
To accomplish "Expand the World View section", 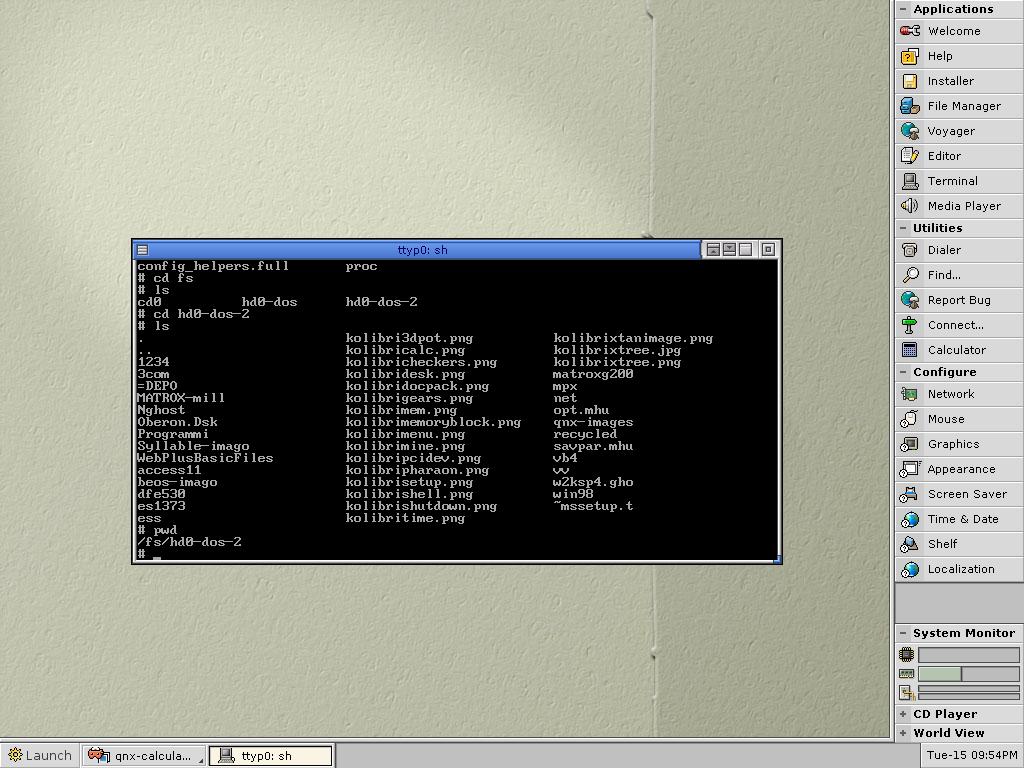I will tap(903, 733).
